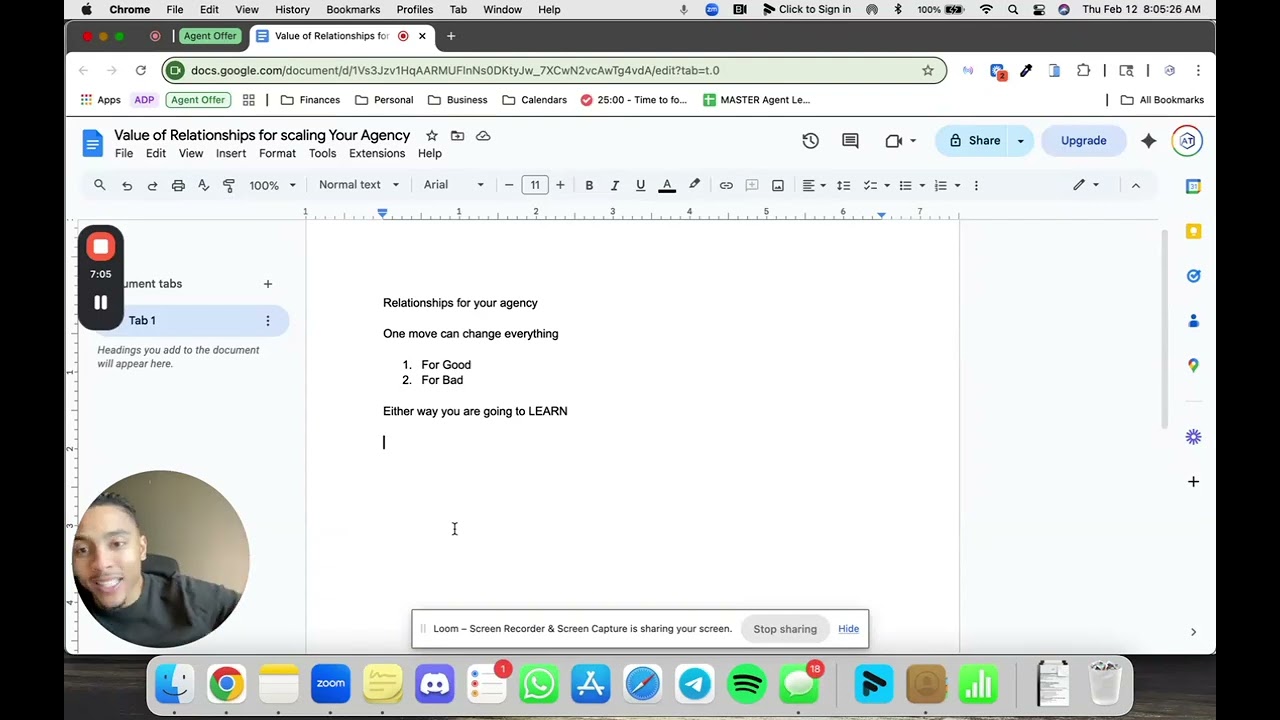Viewport: 1280px width, 720px height.
Task: Toggle numbered list
Action: tap(940, 185)
